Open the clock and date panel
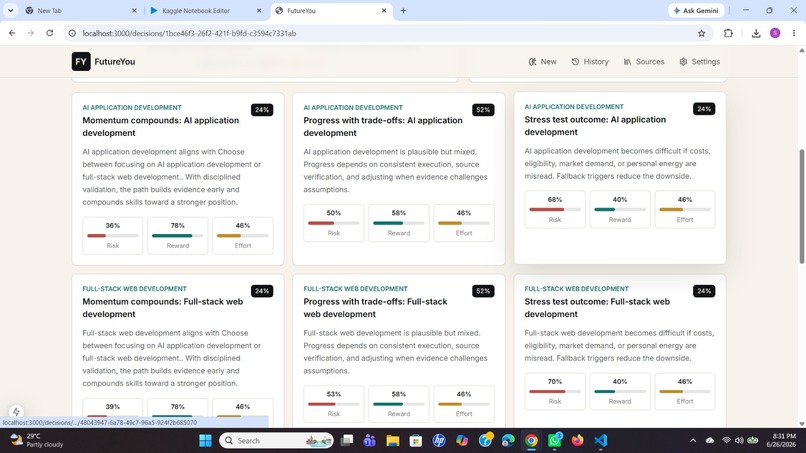 tap(781, 441)
